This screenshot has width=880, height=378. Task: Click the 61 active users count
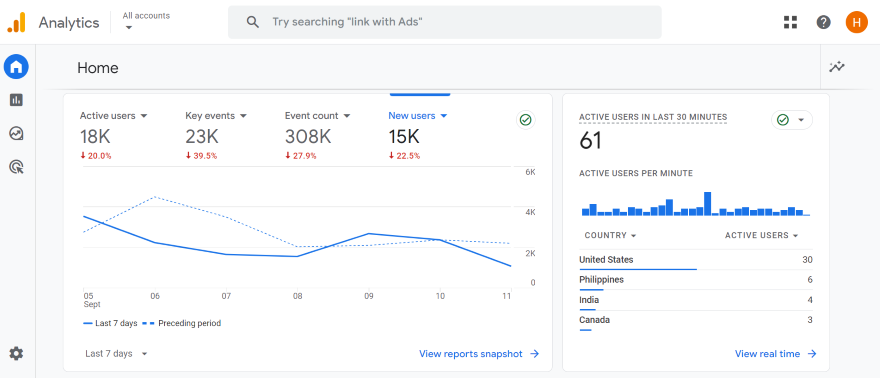point(590,140)
